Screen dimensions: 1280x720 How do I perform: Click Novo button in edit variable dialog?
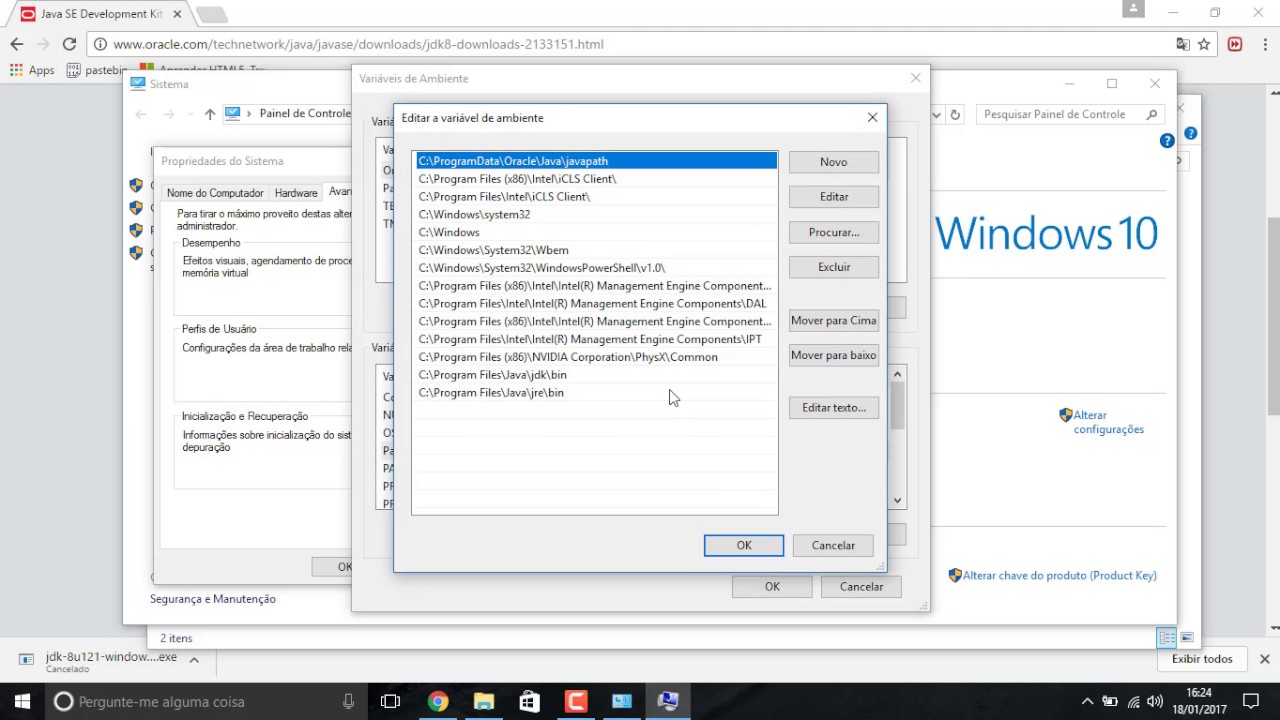tap(833, 162)
